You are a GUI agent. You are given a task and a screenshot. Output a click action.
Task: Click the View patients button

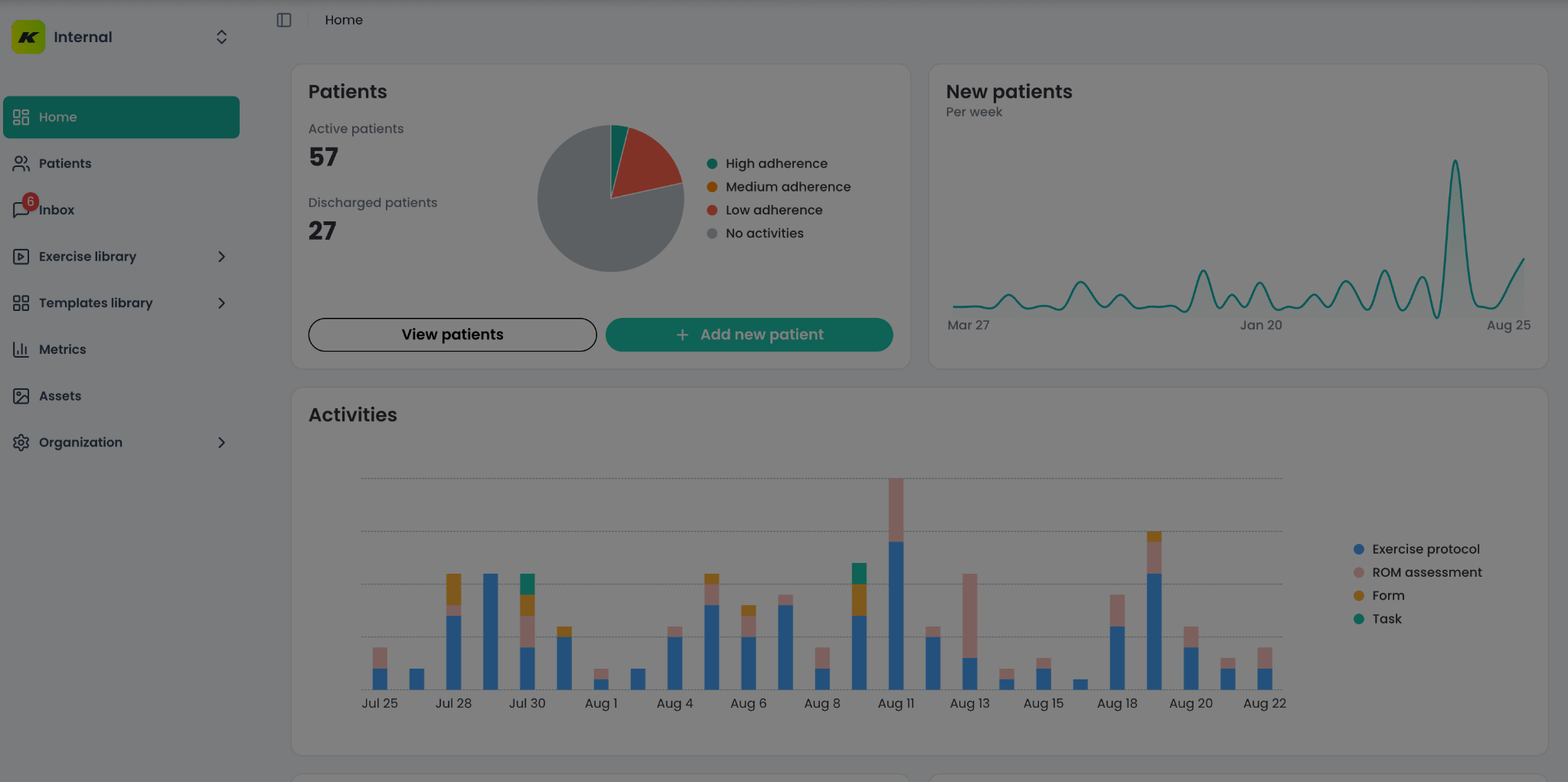[452, 335]
